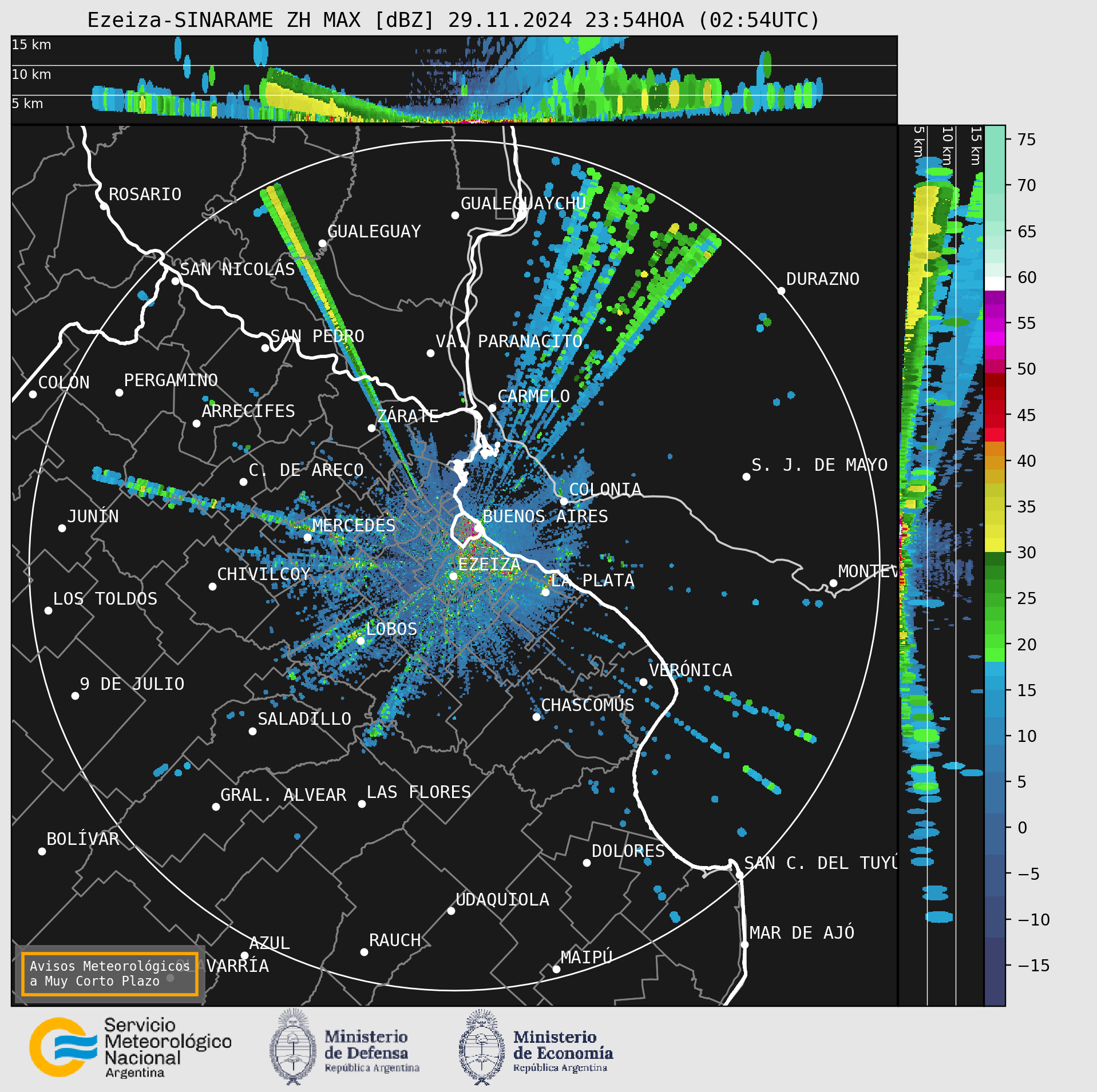Screen dimensions: 1097x1092
Task: Click the UDAQUIOLA label
Action: [x=502, y=899]
